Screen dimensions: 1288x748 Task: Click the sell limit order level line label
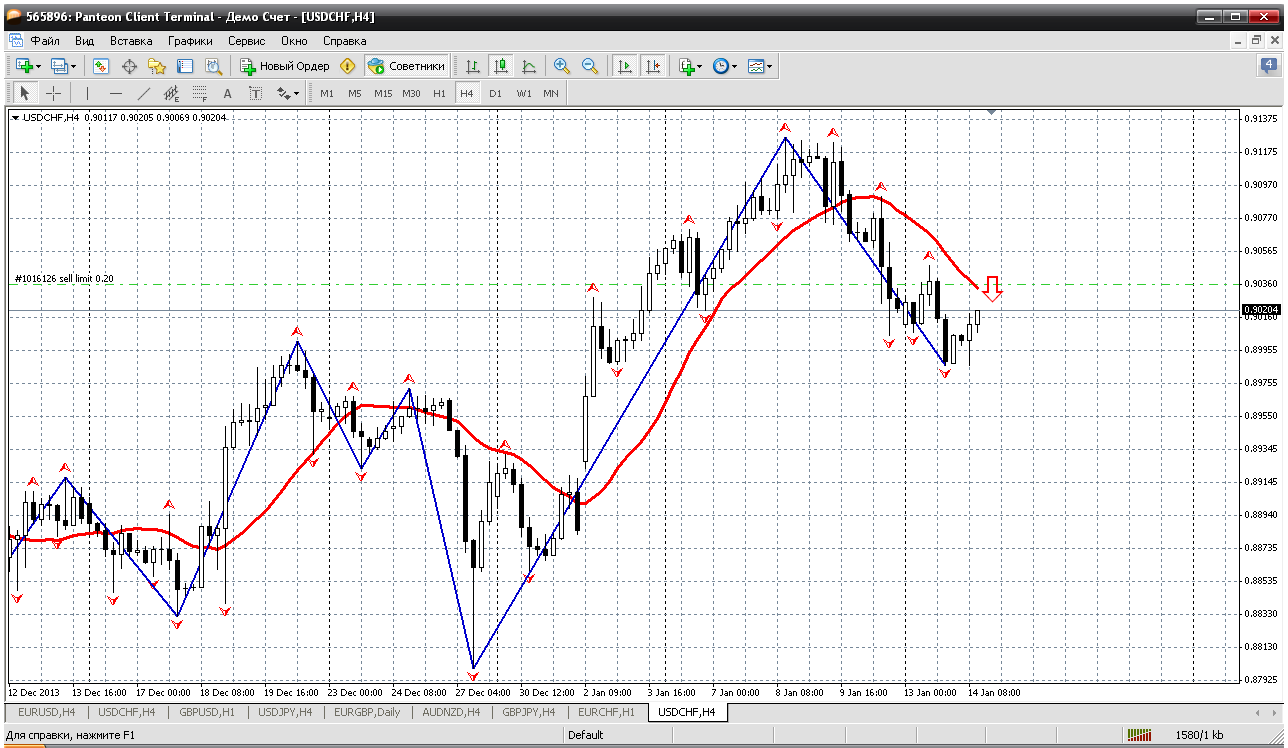click(64, 279)
